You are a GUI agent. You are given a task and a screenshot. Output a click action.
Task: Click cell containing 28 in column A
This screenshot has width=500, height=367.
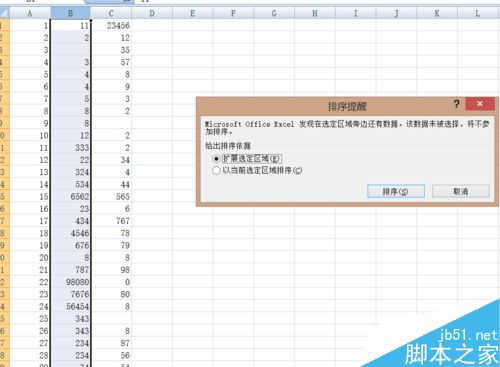coord(30,356)
